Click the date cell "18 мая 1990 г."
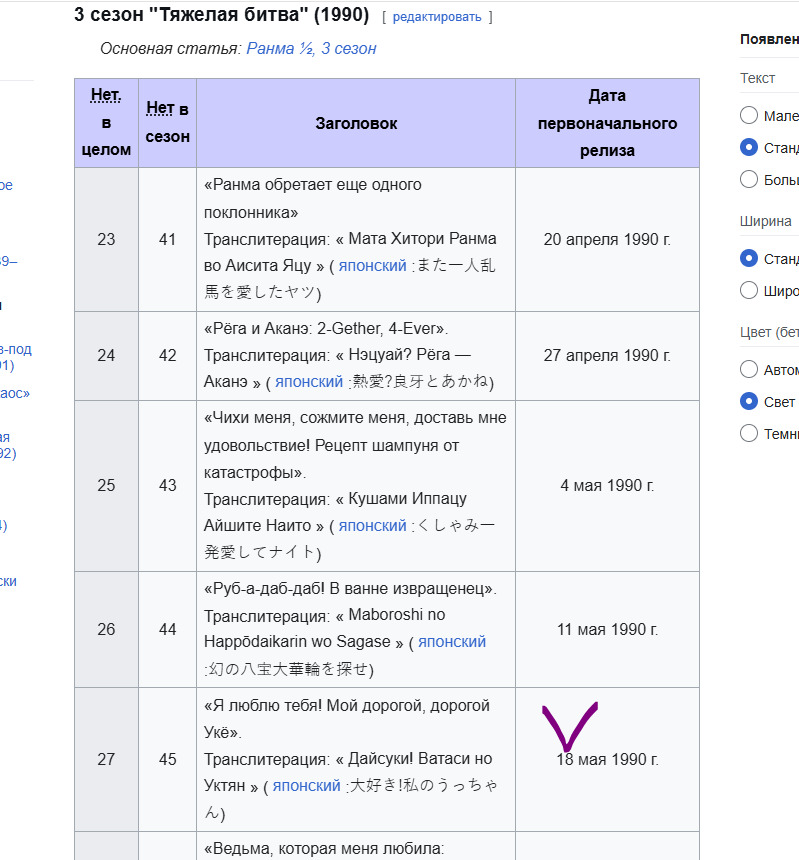This screenshot has height=860, width=799. tap(607, 760)
